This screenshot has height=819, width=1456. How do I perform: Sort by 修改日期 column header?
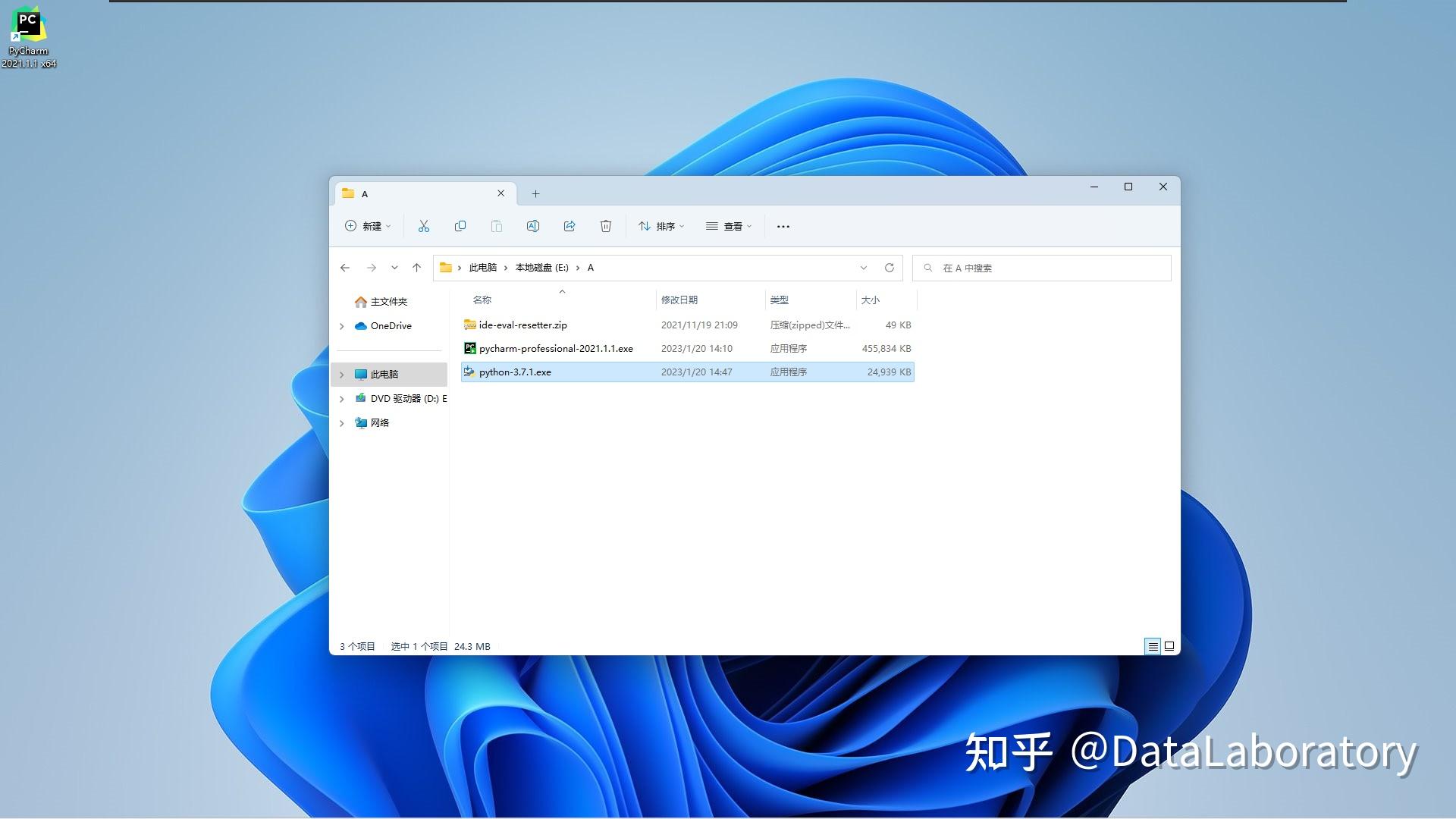point(679,300)
